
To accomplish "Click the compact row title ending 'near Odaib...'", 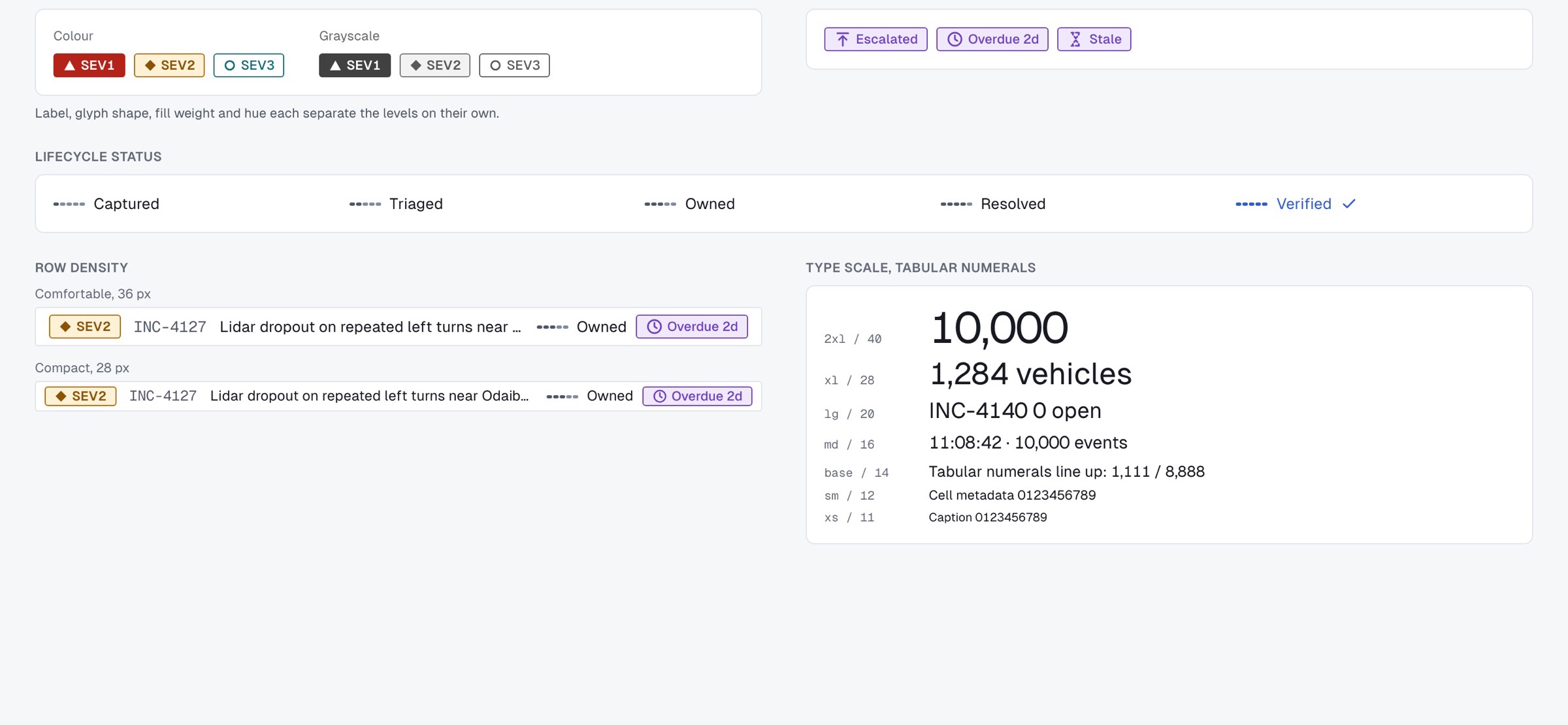I will coord(369,396).
